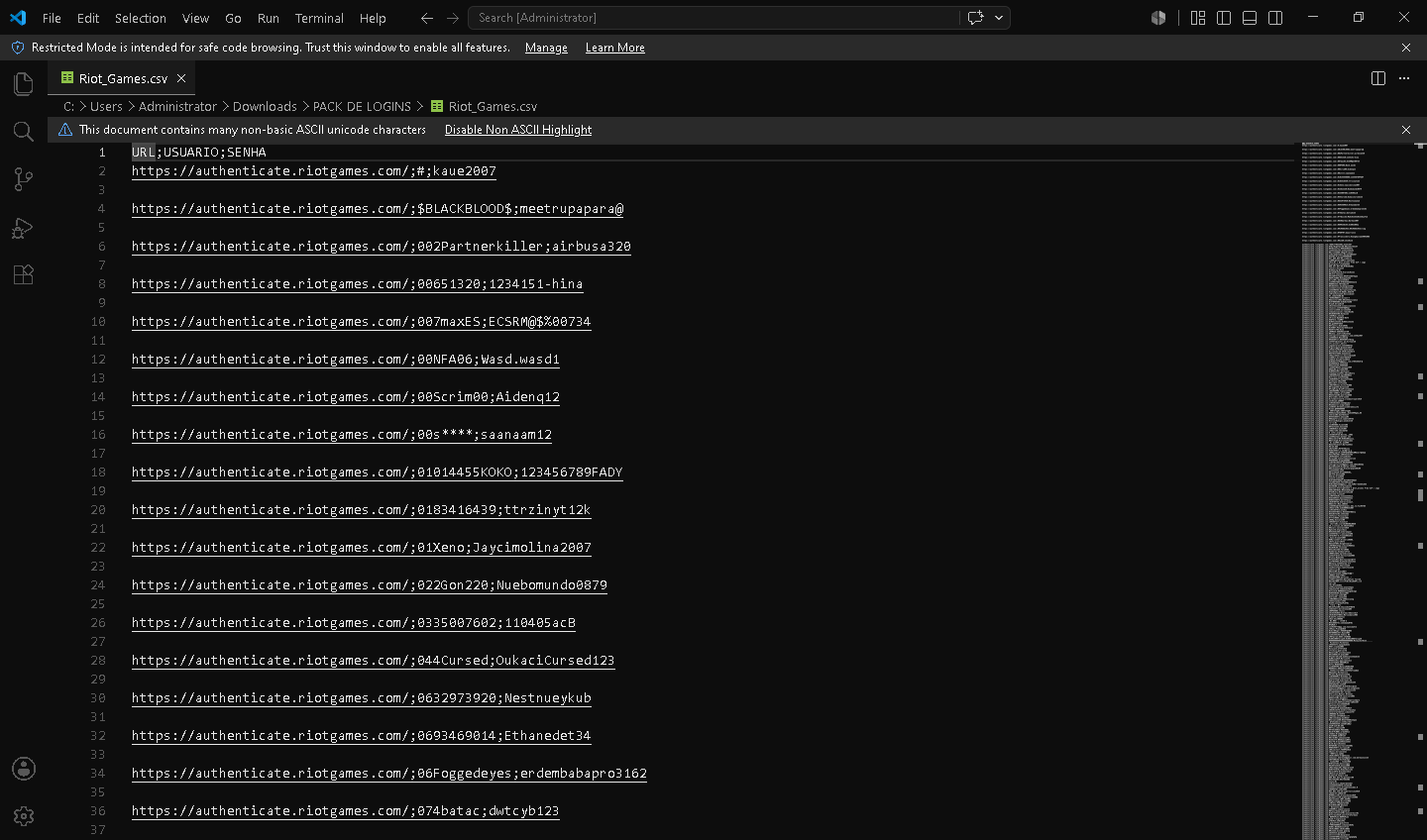The width and height of the screenshot is (1427, 840).
Task: Click the non-basic ASCII unicode warning text
Action: click(x=253, y=130)
